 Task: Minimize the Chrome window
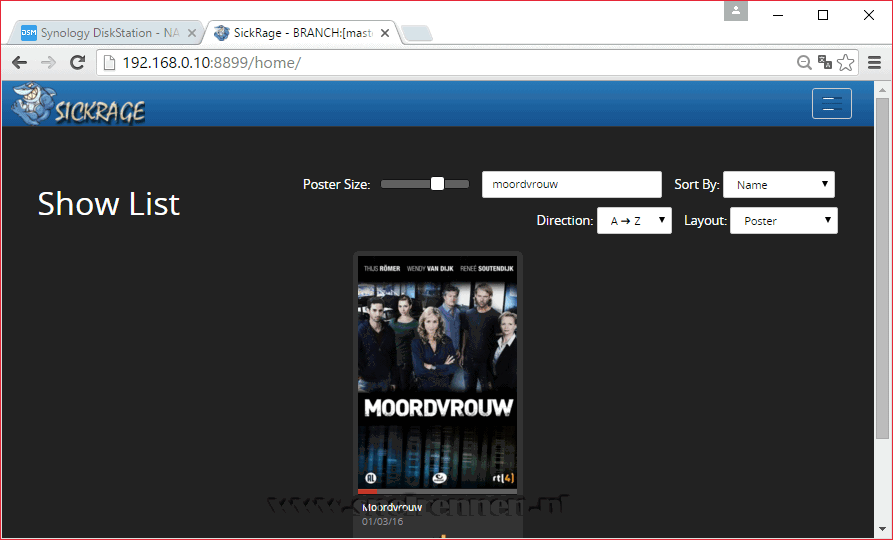pos(778,15)
